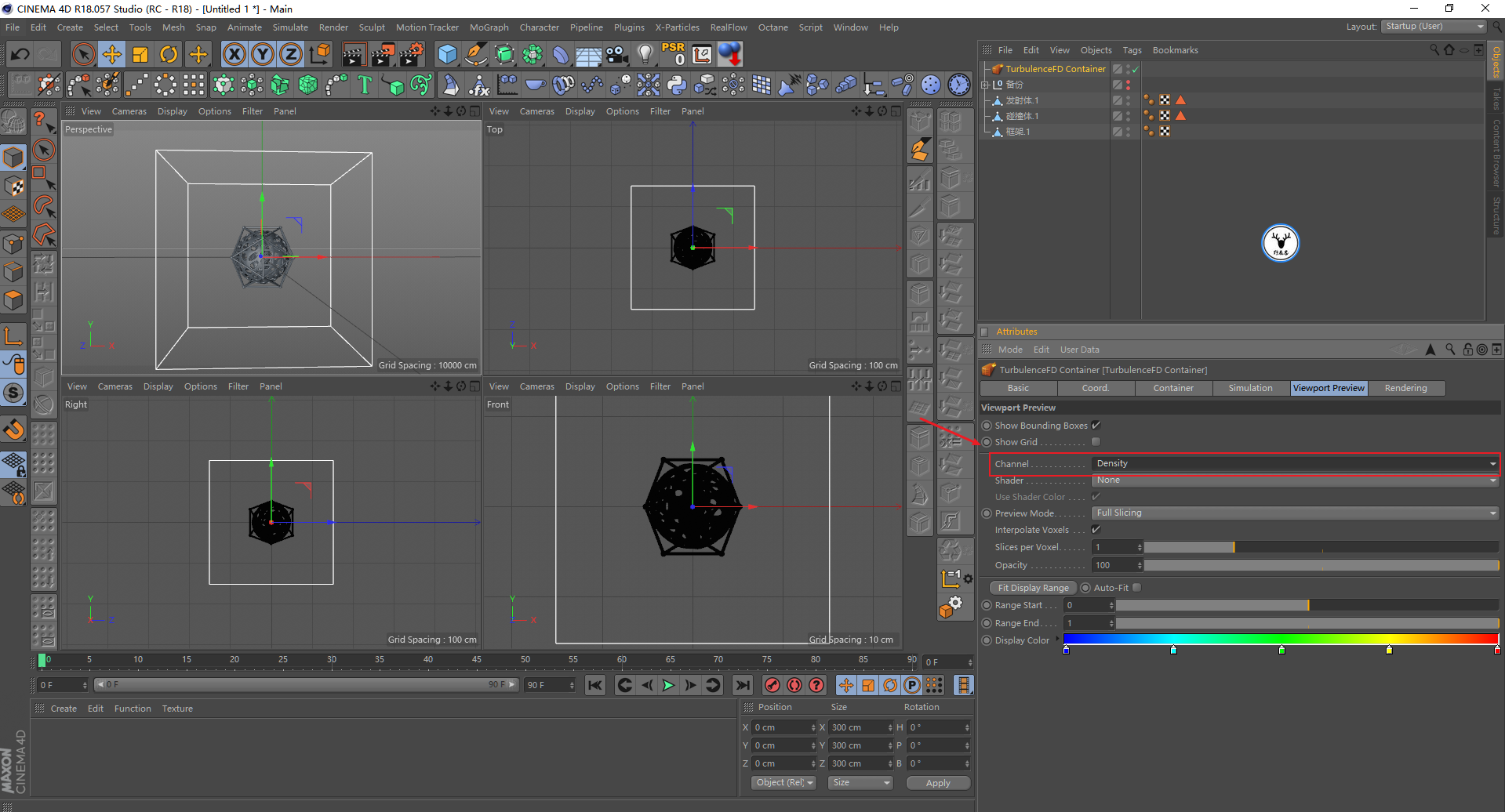The image size is (1505, 812).
Task: Click Go to Start of animation button
Action: (x=595, y=685)
